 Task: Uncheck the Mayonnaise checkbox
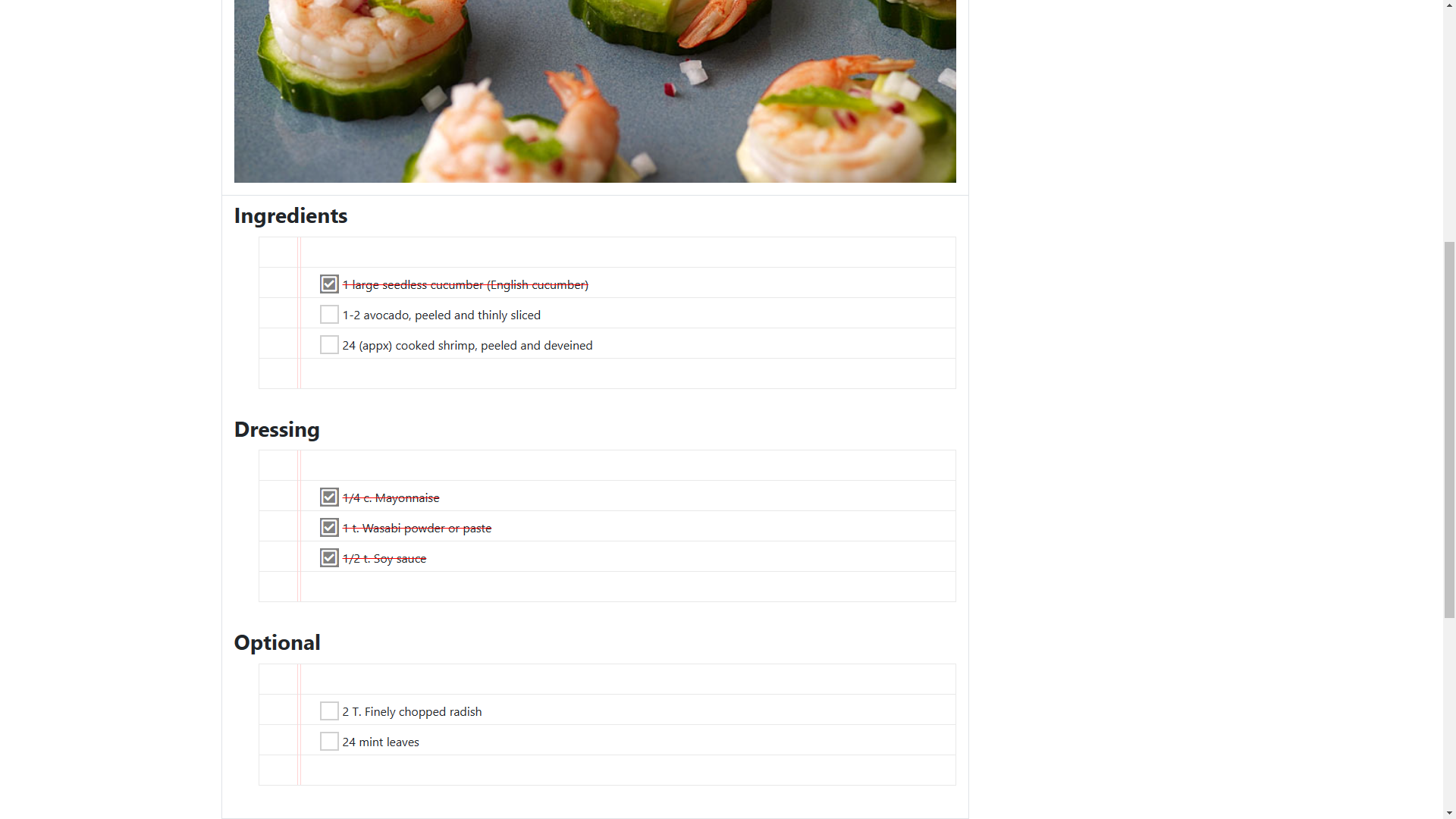coord(329,497)
